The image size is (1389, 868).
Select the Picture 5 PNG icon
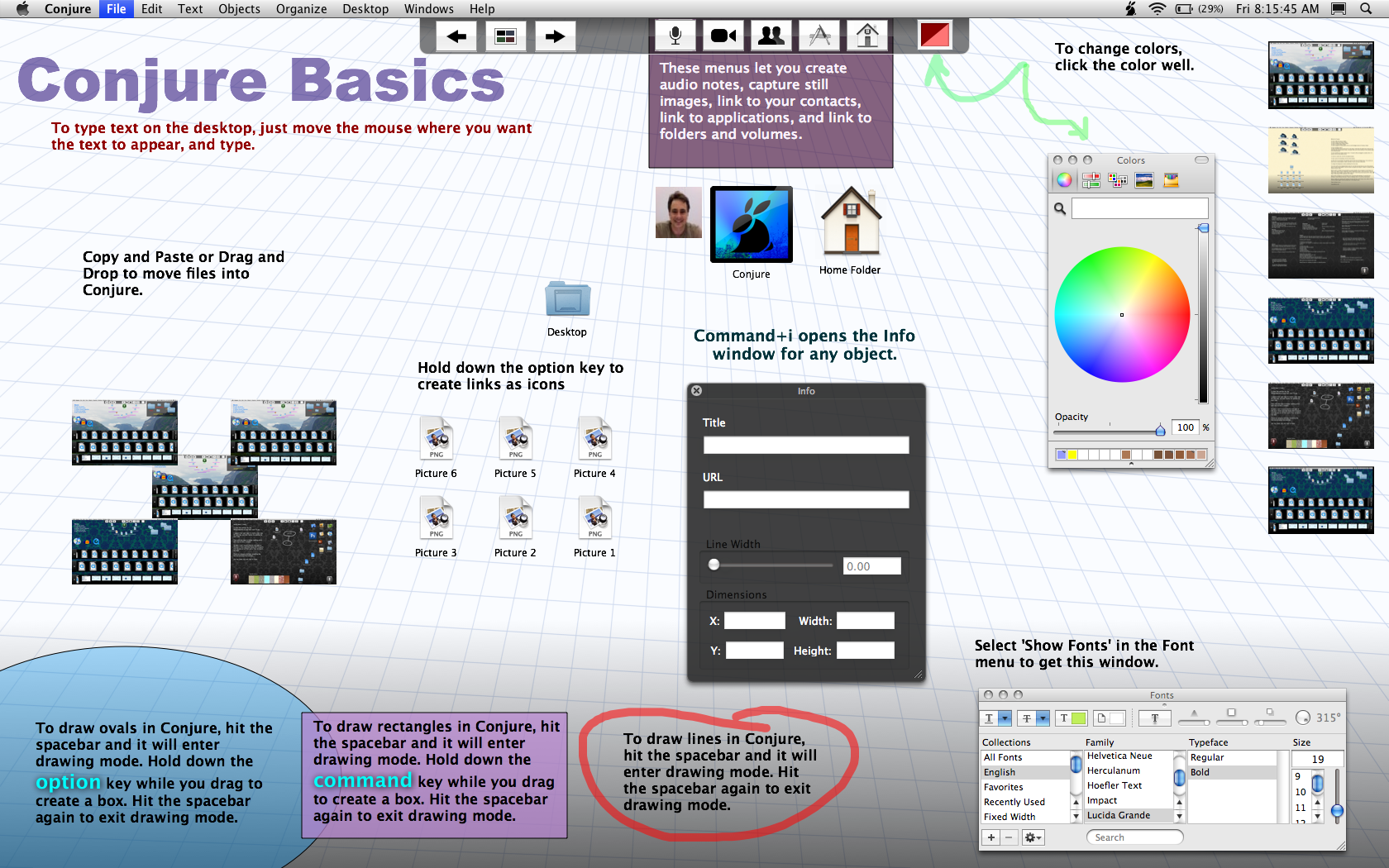(x=516, y=438)
